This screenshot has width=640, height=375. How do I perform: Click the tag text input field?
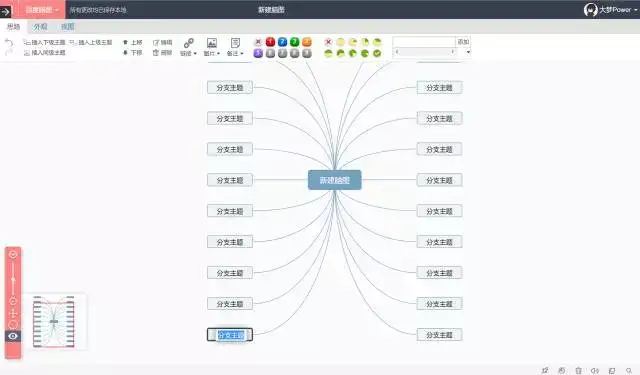click(424, 42)
